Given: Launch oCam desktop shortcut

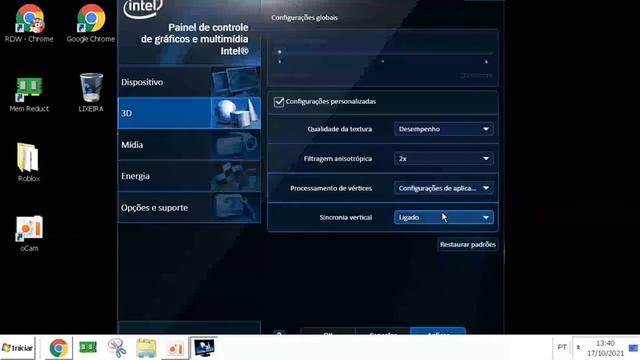Looking at the screenshot, I should (x=29, y=233).
